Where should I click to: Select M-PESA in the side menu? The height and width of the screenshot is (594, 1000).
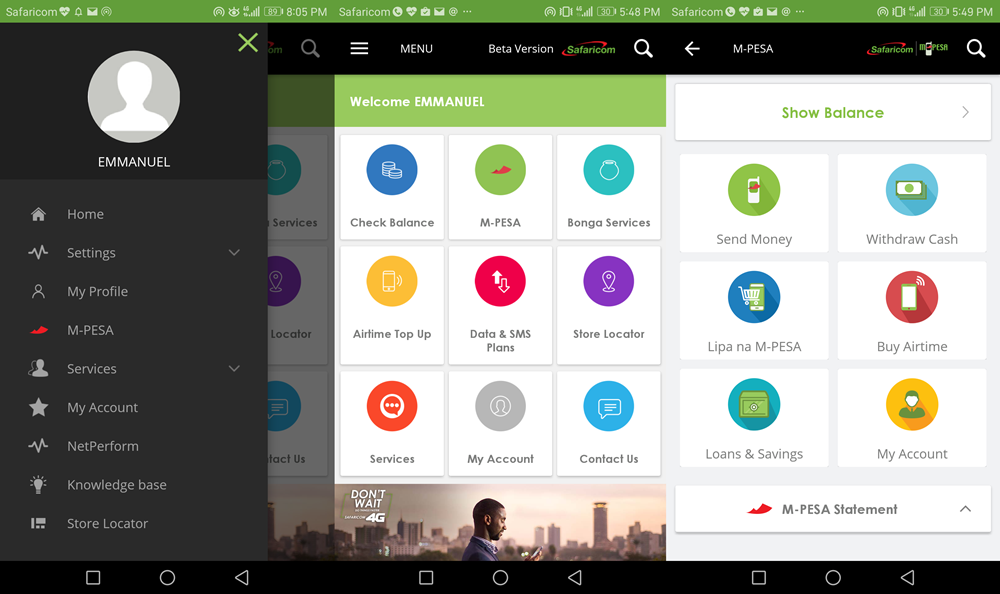[x=90, y=330]
